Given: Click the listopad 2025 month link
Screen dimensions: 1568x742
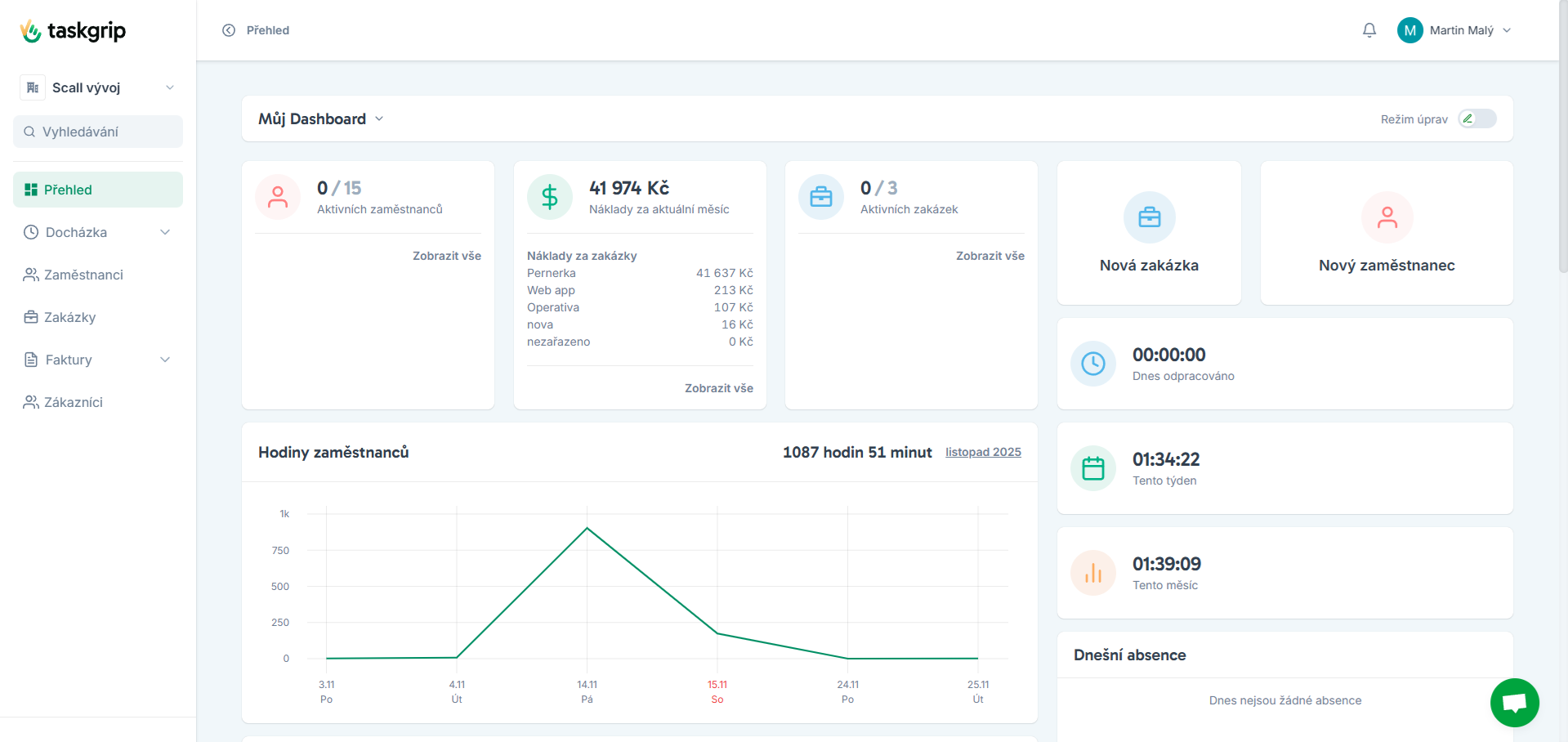Looking at the screenshot, I should click(x=983, y=452).
